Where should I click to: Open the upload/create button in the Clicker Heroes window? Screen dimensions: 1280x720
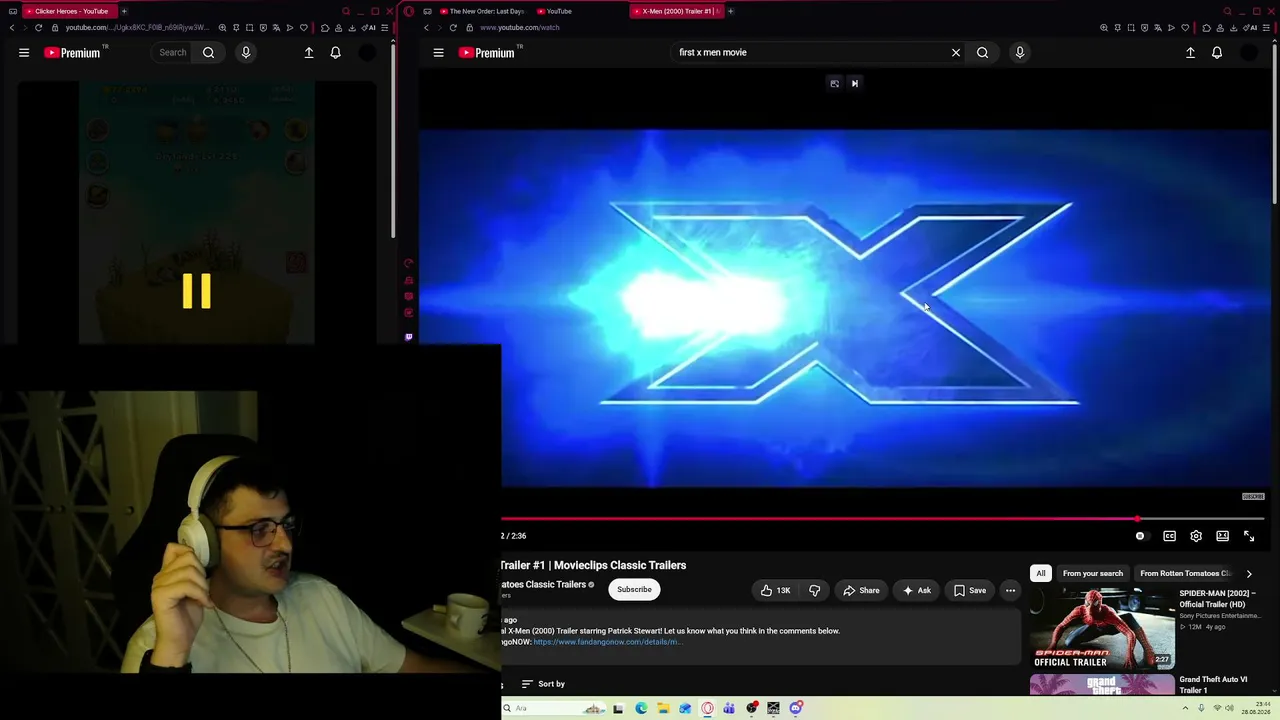pos(309,53)
